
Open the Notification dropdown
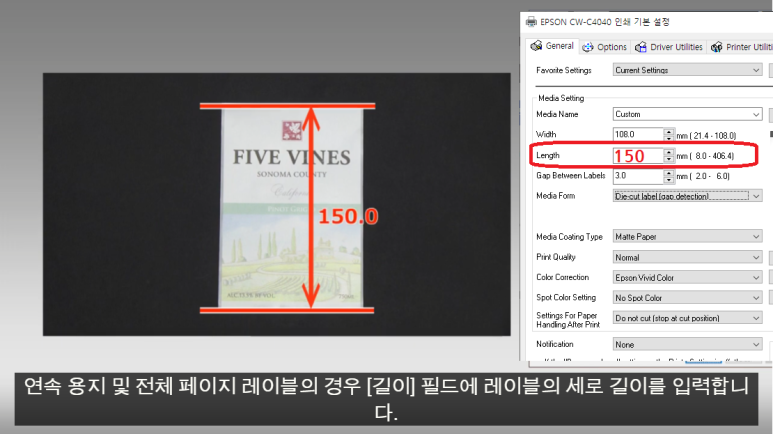point(688,344)
